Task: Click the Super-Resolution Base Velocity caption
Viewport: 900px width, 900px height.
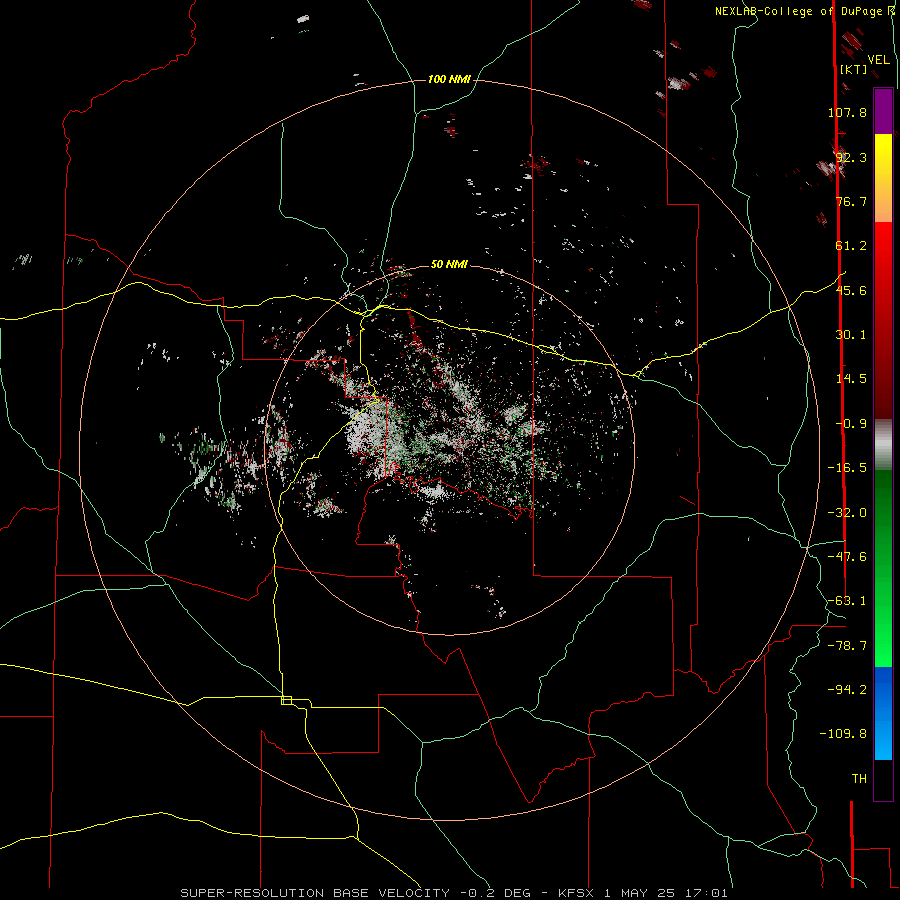Action: click(x=454, y=893)
